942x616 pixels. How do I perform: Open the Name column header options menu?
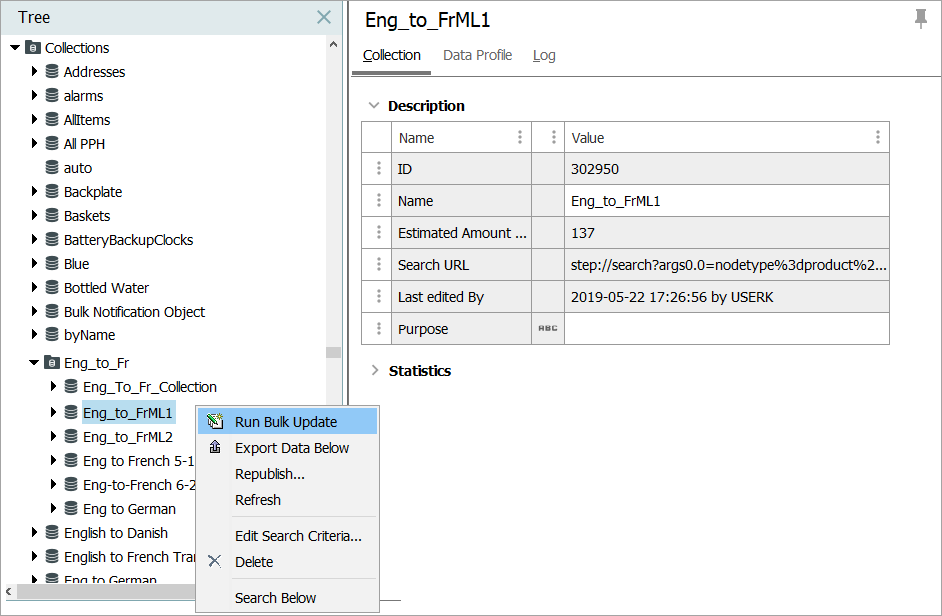519,138
